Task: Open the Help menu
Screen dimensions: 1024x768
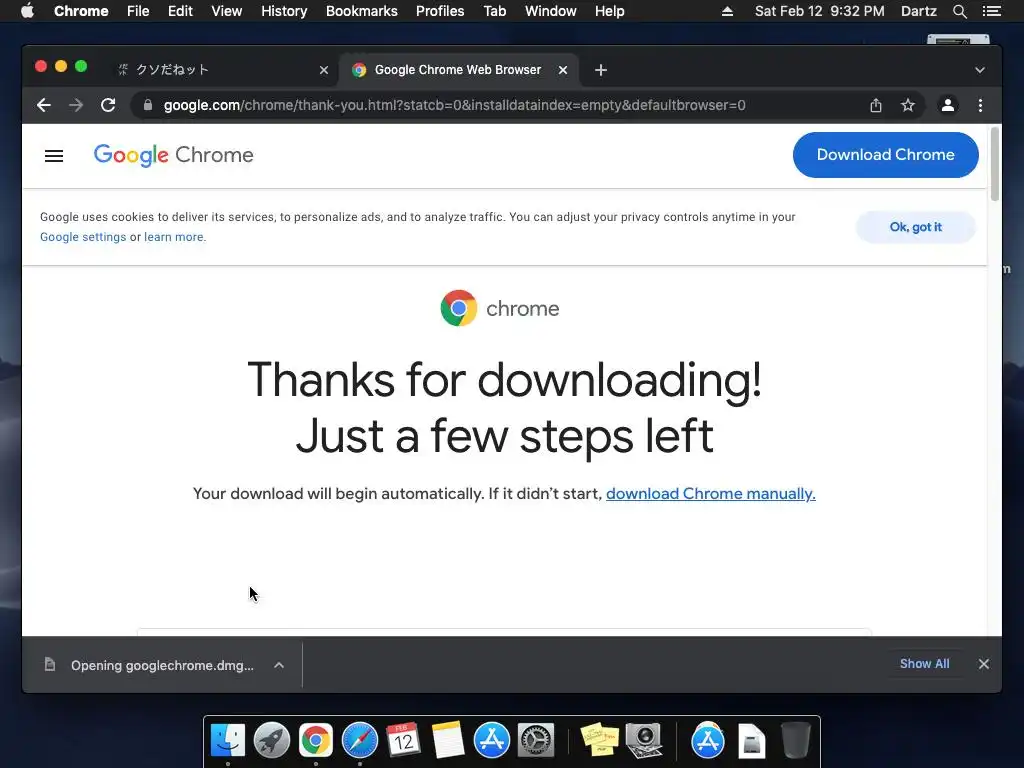Action: (609, 11)
